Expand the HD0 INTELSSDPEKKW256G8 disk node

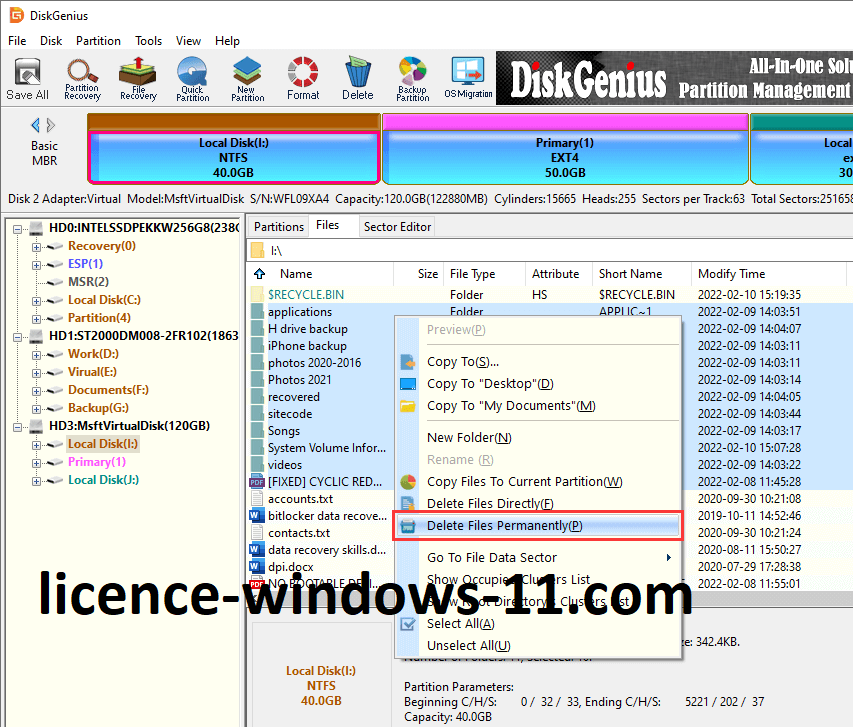(x=19, y=228)
